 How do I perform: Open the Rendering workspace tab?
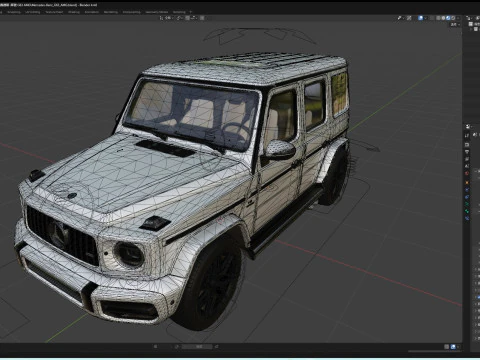111,12
